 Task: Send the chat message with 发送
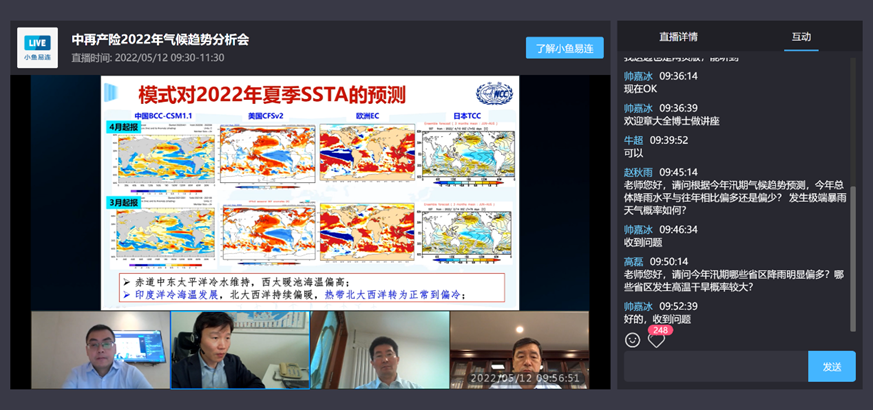click(x=832, y=367)
